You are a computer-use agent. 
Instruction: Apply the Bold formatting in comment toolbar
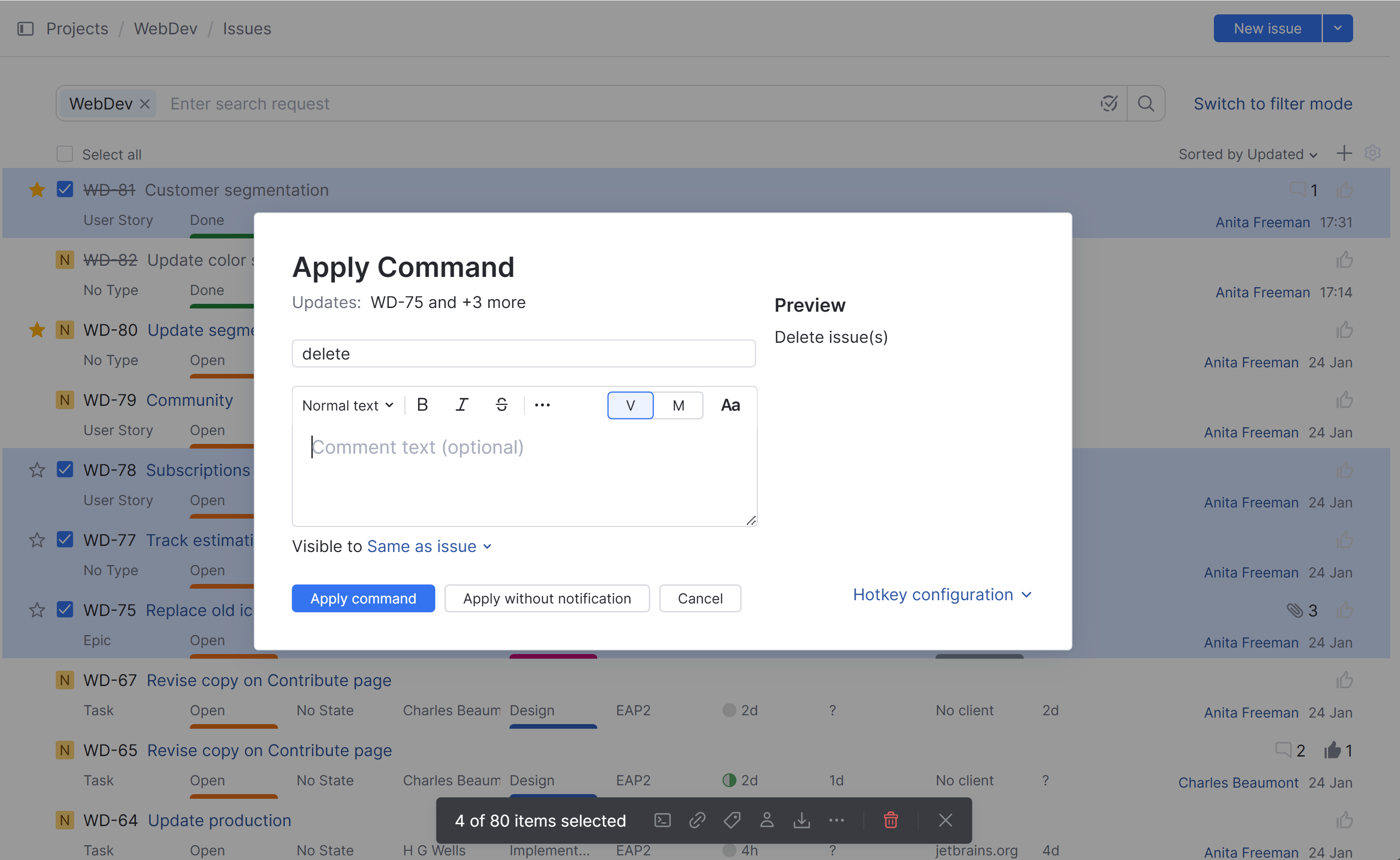coord(422,404)
